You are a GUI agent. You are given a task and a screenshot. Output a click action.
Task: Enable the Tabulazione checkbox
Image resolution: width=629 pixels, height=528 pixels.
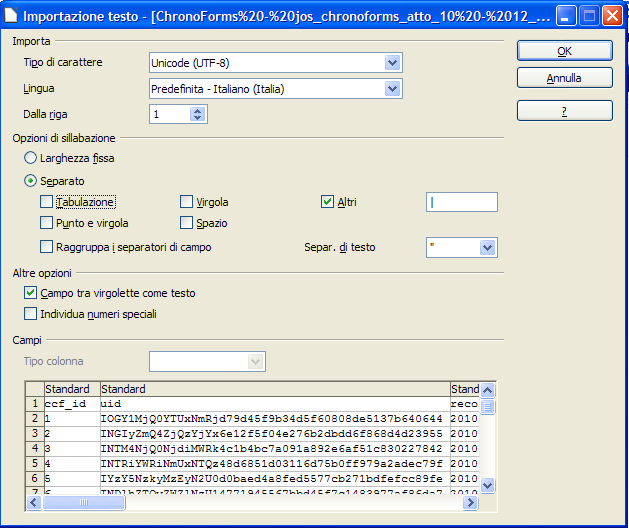click(46, 201)
